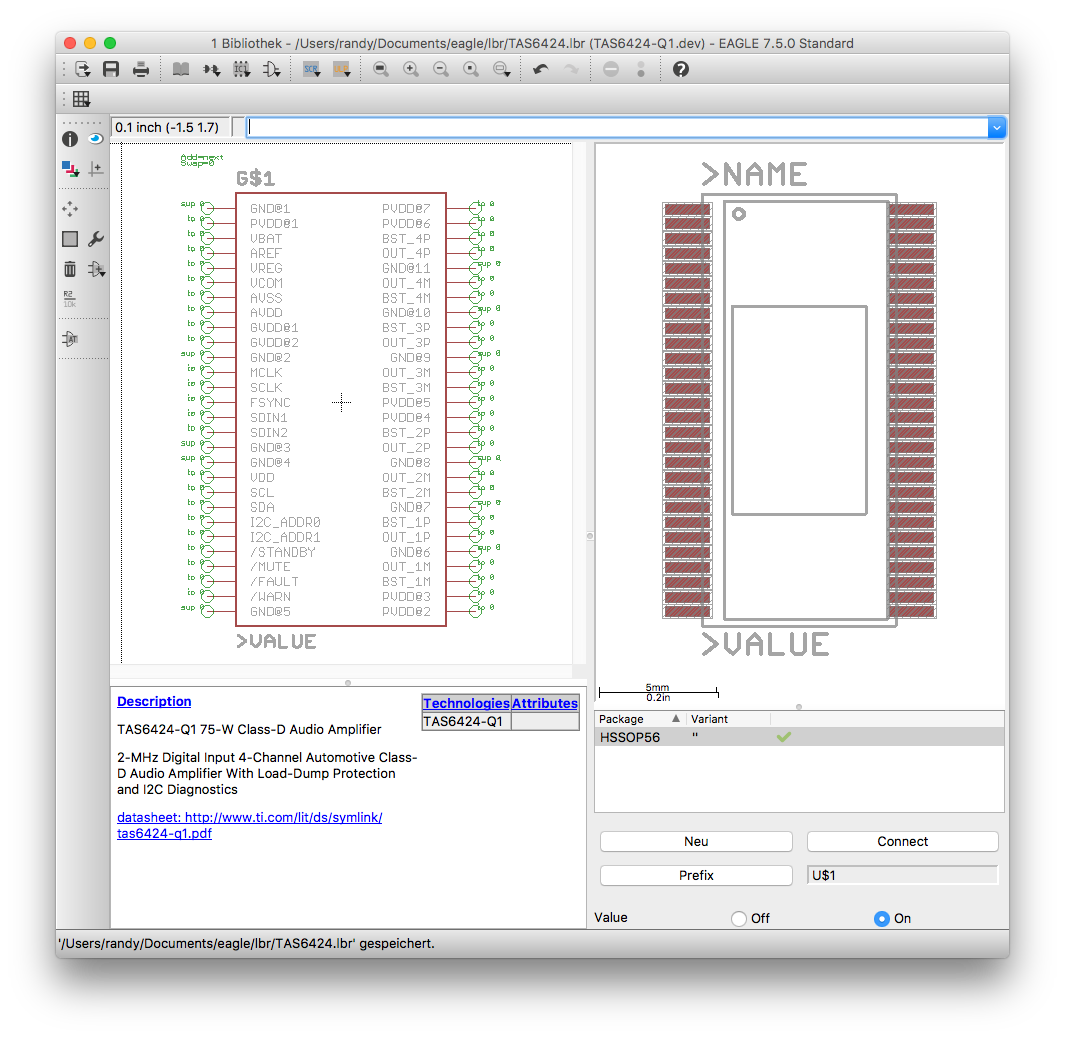
Task: Select the Group rectangle tool
Action: (70, 239)
